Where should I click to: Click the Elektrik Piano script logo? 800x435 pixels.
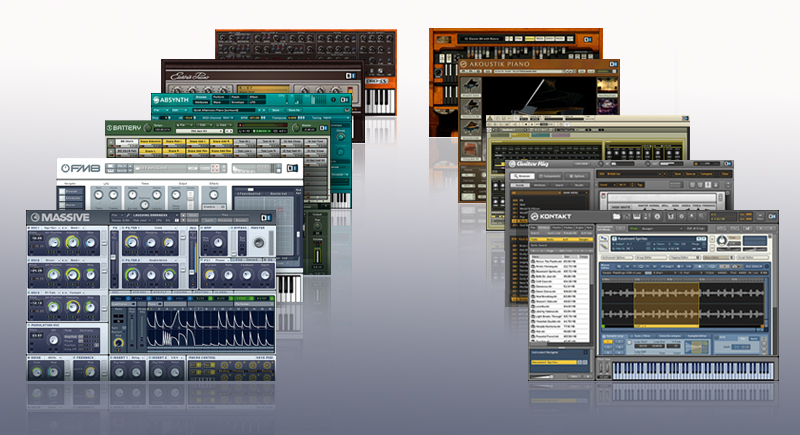coord(190,76)
